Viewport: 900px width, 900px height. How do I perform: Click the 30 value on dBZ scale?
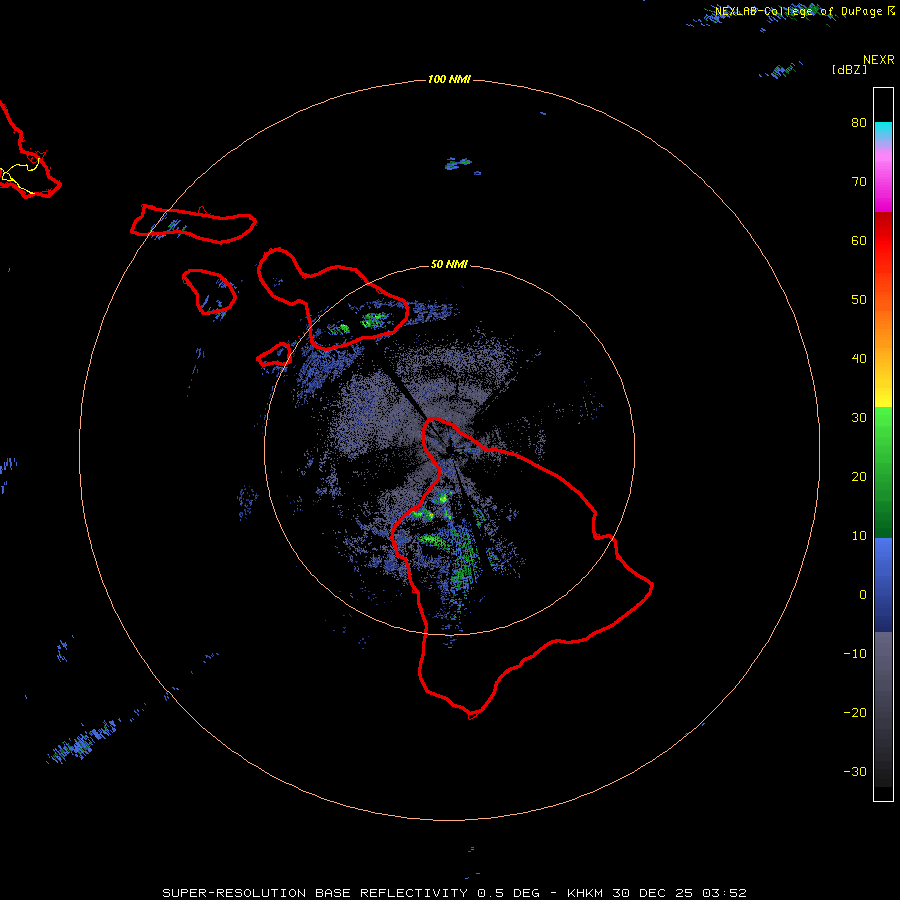click(859, 418)
